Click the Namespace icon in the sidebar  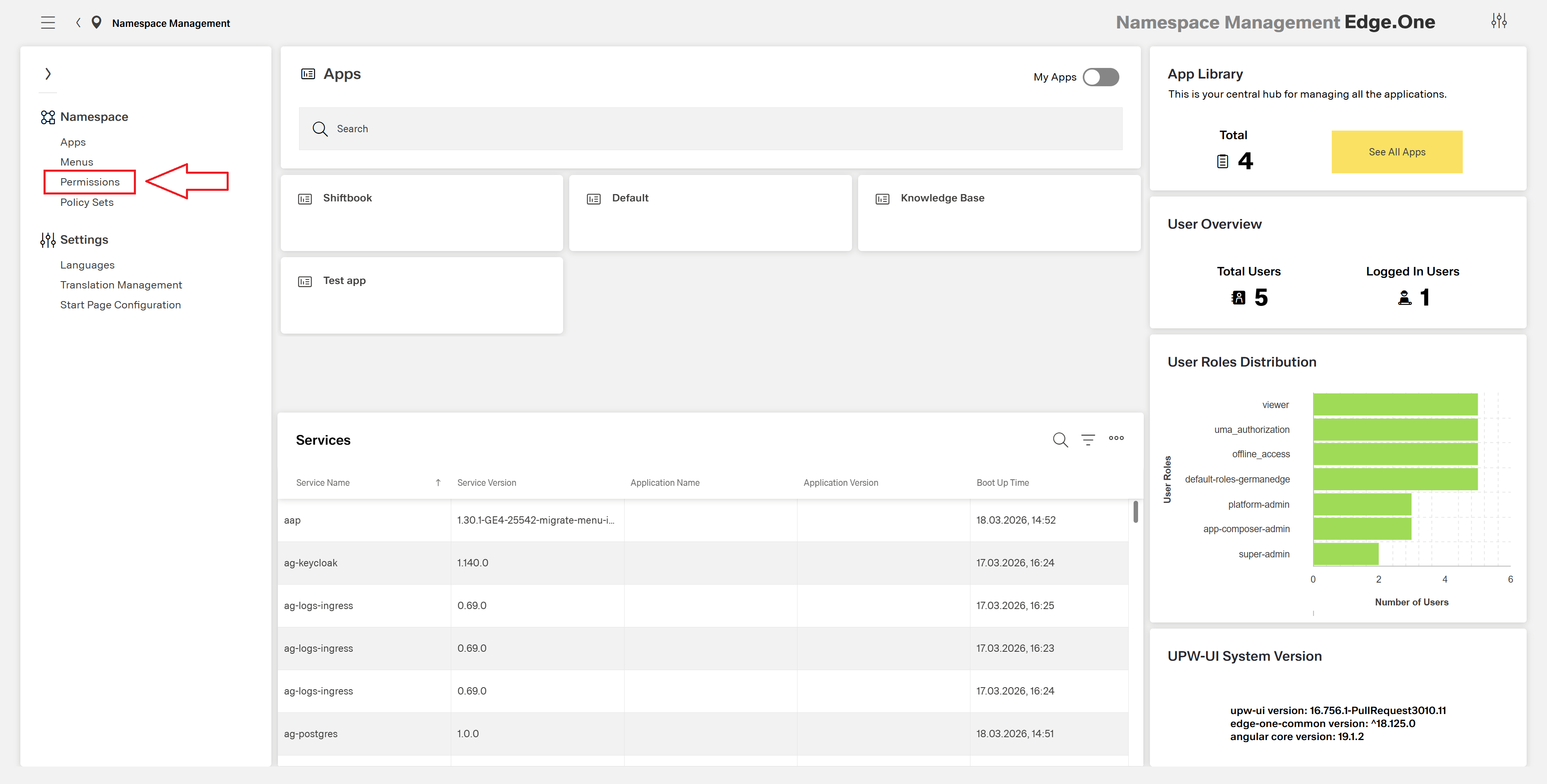[48, 116]
